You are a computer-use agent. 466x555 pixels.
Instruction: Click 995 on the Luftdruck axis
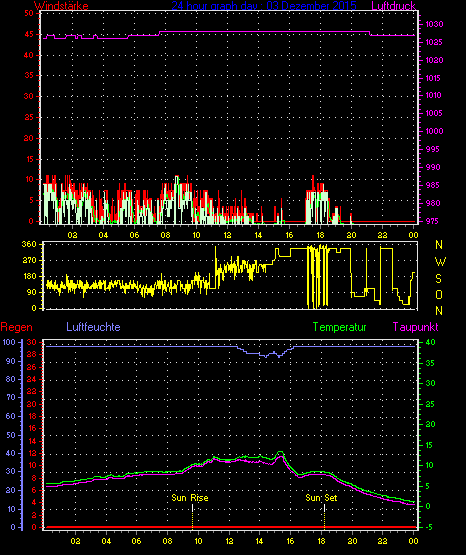click(x=432, y=149)
